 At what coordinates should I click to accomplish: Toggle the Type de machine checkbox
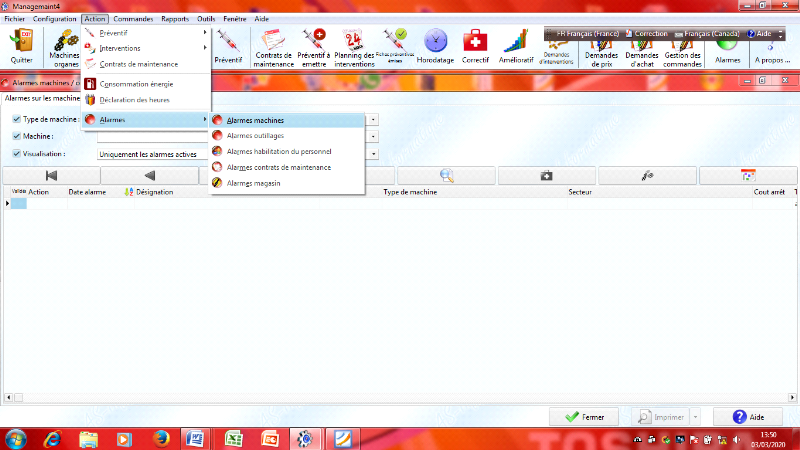[x=16, y=119]
